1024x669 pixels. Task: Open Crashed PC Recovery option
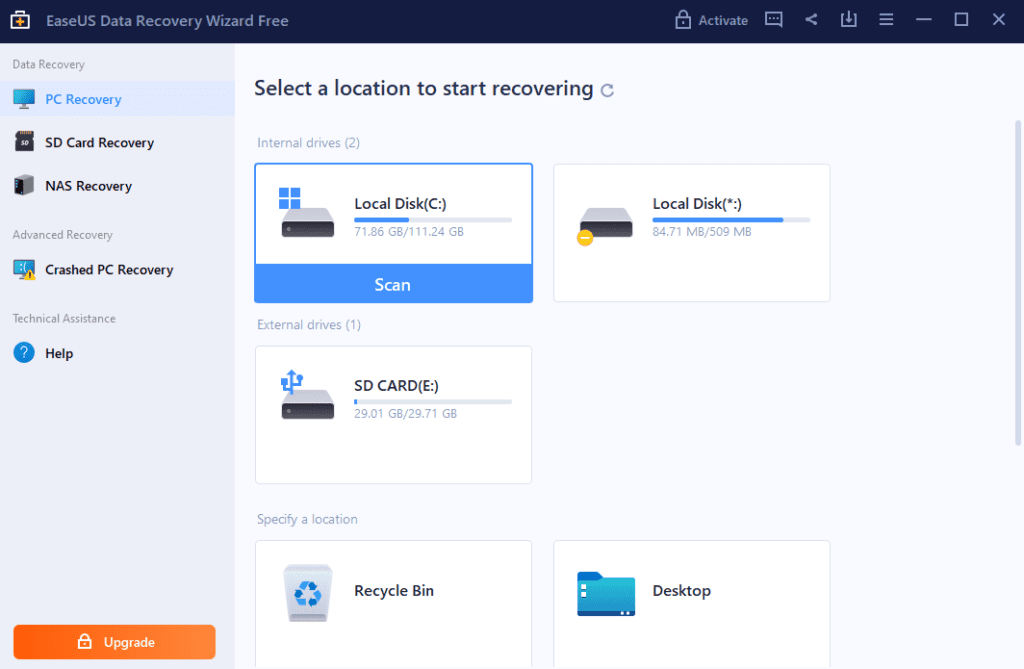[x=108, y=270]
